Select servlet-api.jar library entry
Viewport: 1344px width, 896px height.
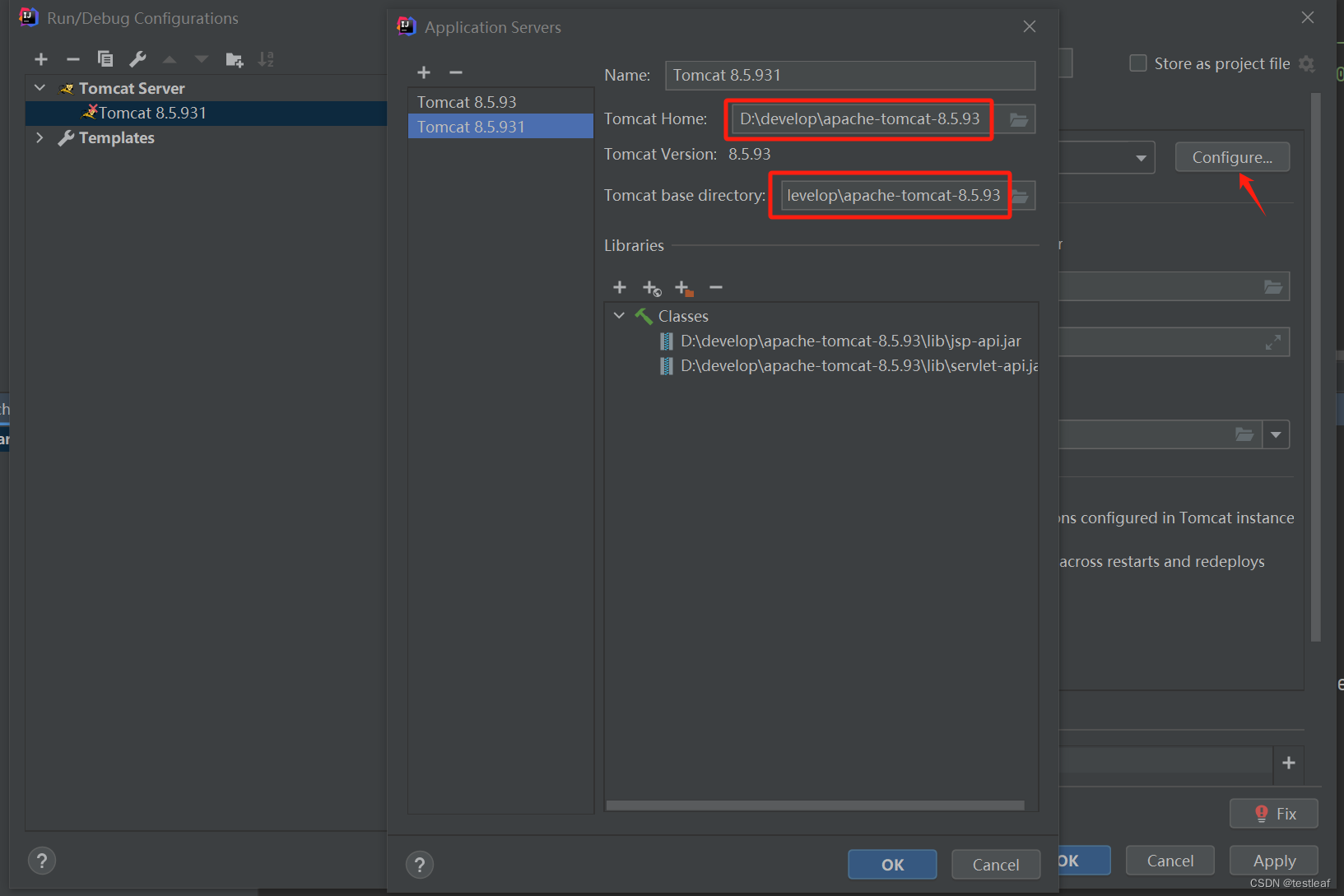coord(849,365)
